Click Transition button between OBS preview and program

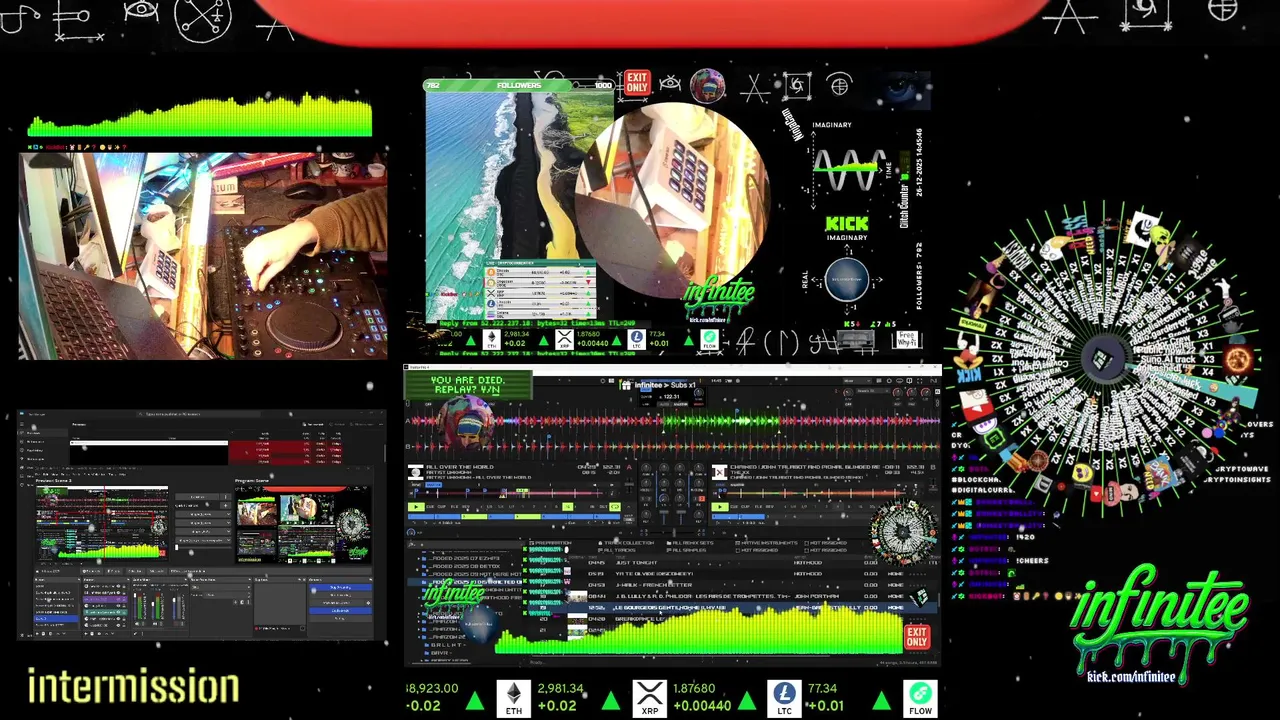pos(197,497)
